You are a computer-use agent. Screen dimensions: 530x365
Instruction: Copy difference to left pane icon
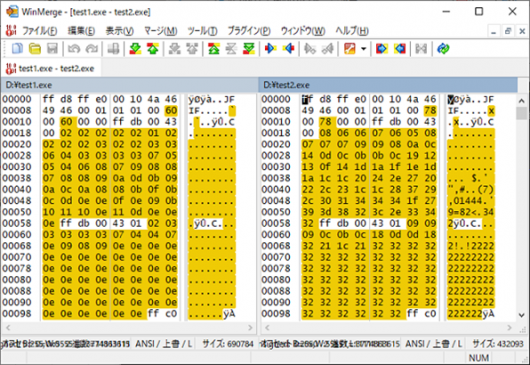click(288, 49)
